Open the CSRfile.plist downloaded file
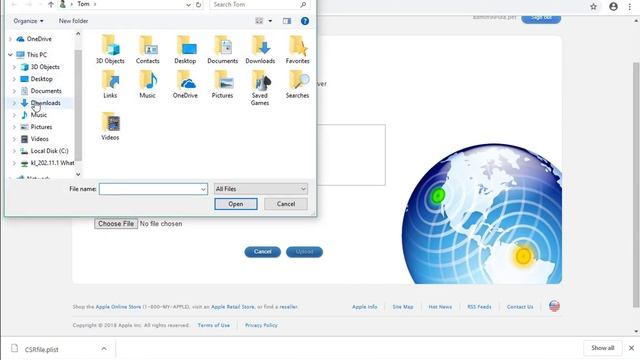This screenshot has width=640, height=360. click(x=42, y=349)
